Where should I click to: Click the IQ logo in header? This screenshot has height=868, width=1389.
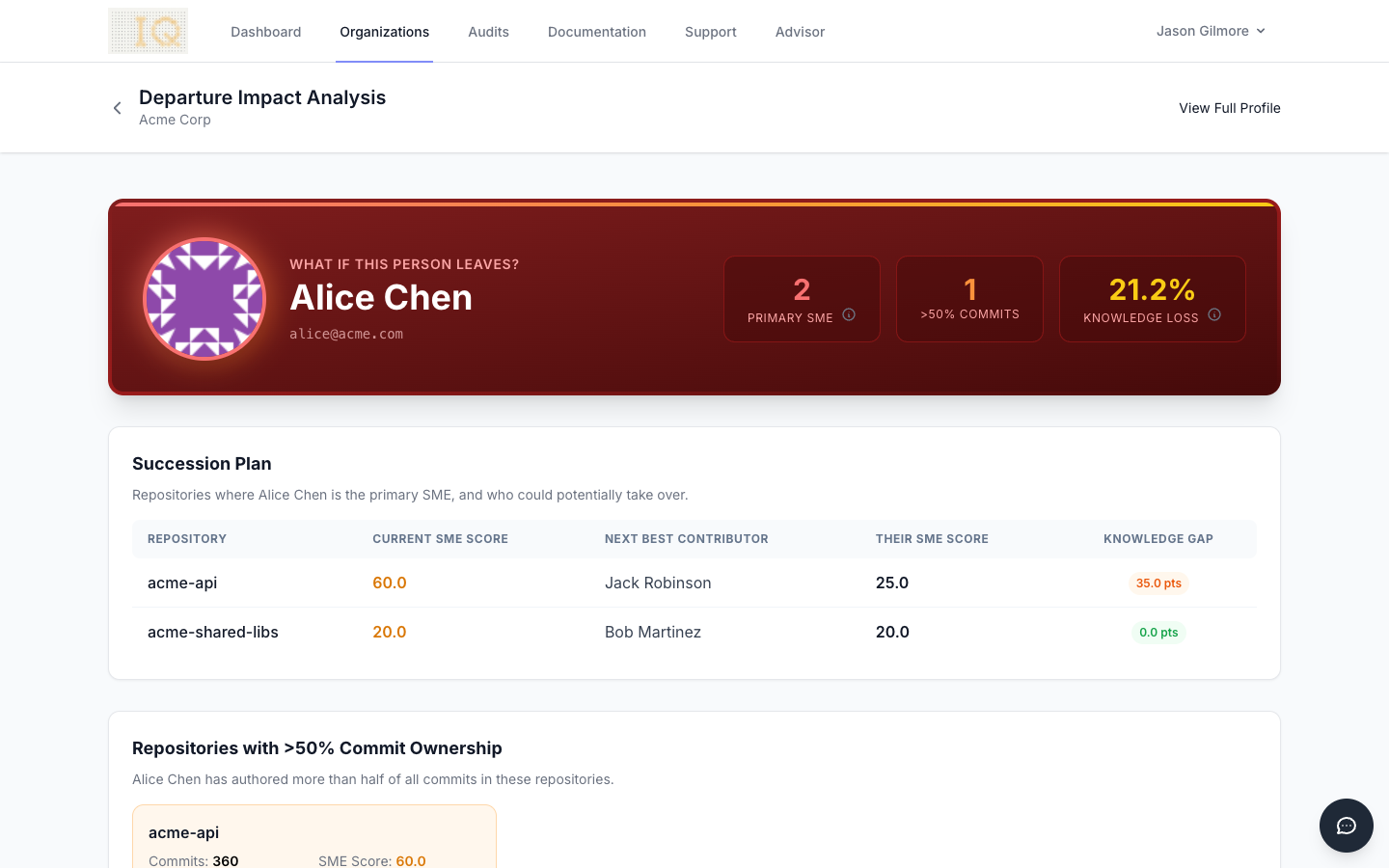point(148,31)
